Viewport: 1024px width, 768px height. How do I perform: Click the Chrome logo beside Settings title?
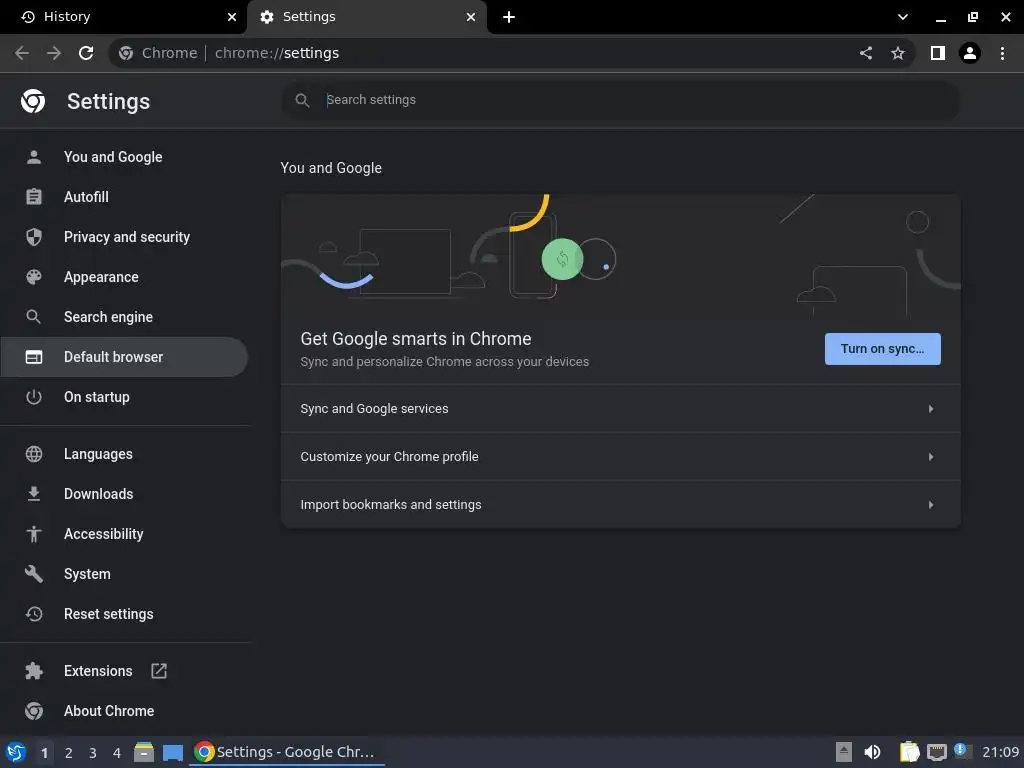pyautogui.click(x=33, y=101)
